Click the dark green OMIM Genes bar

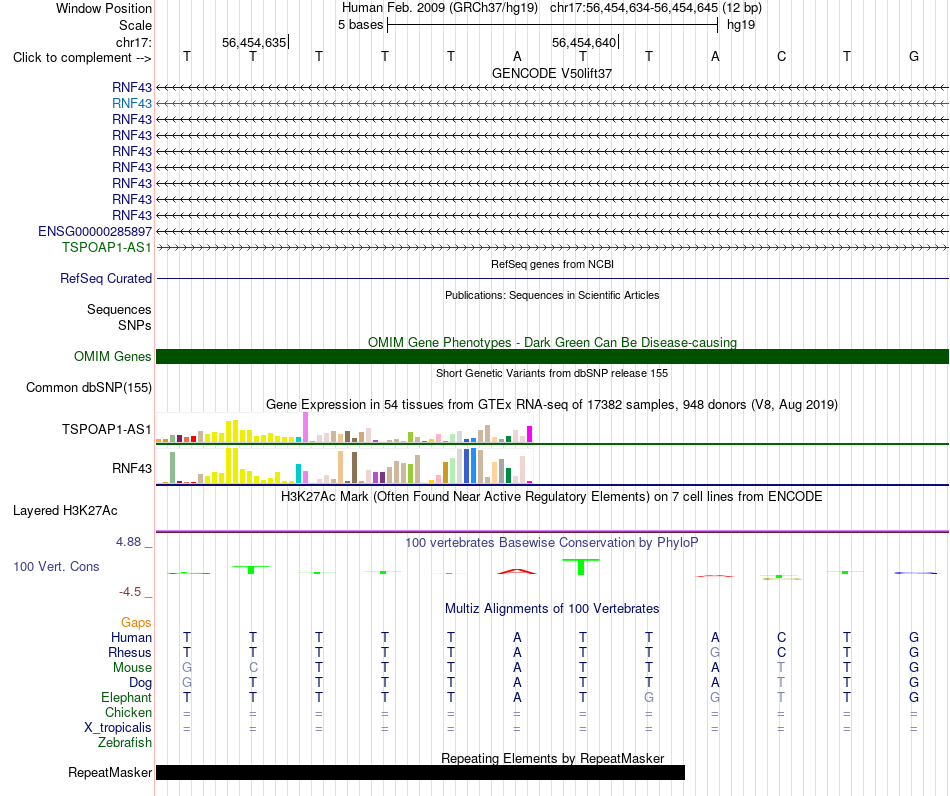[552, 357]
